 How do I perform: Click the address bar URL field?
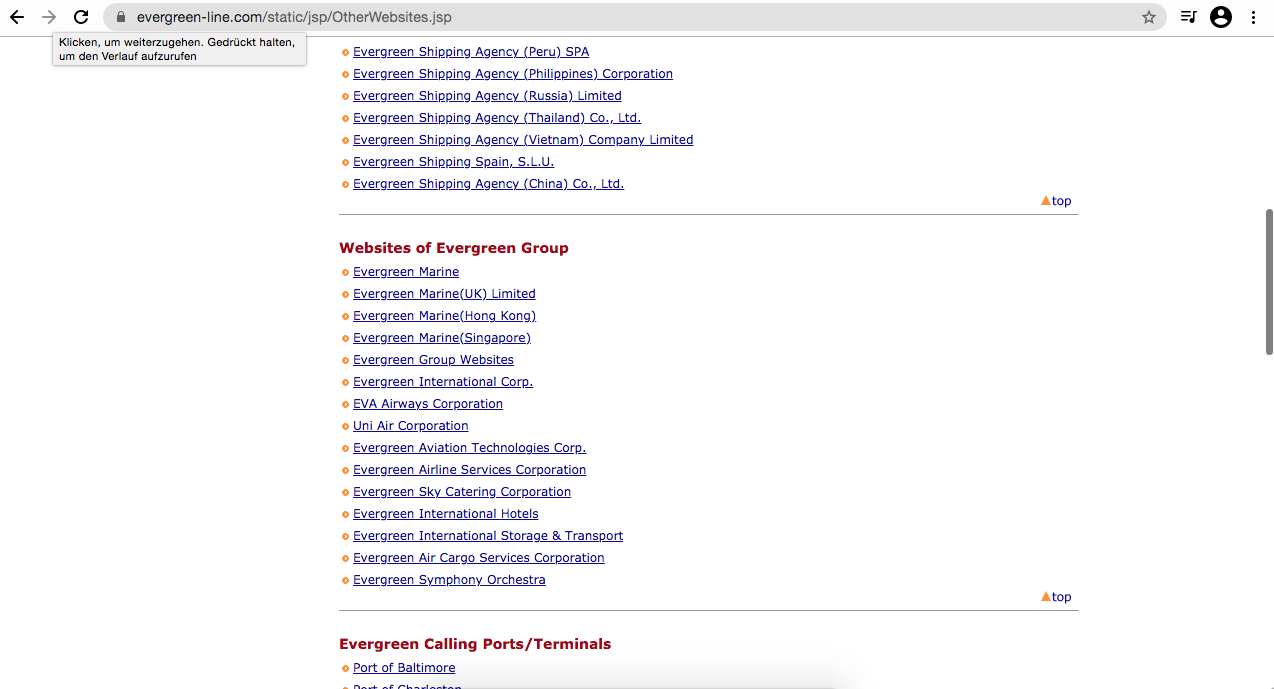pyautogui.click(x=635, y=17)
